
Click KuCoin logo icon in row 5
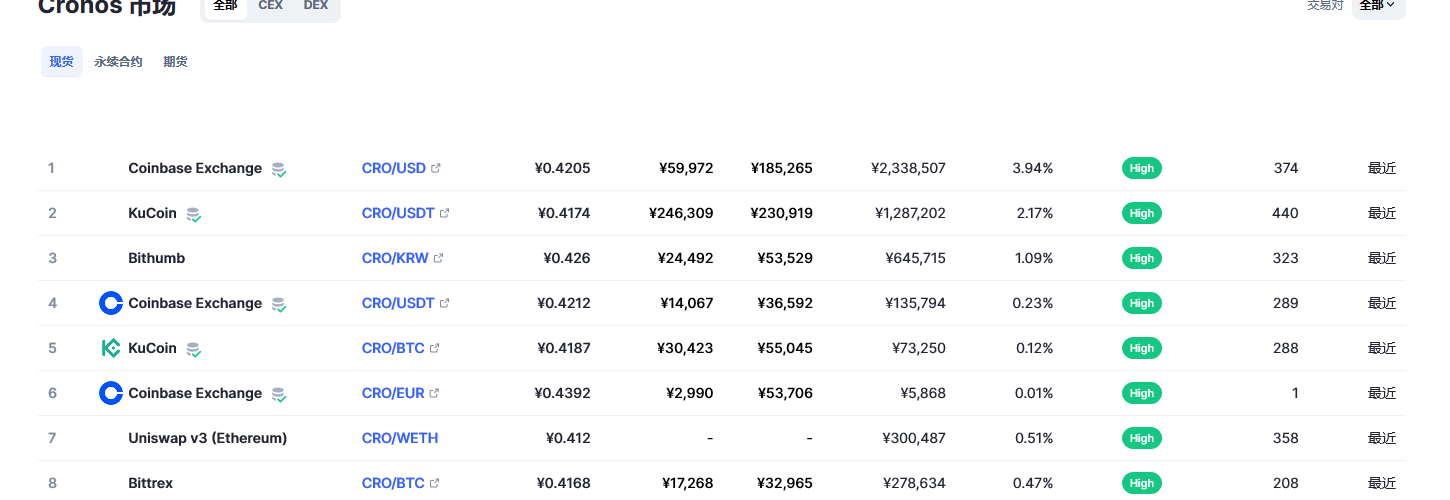[111, 348]
